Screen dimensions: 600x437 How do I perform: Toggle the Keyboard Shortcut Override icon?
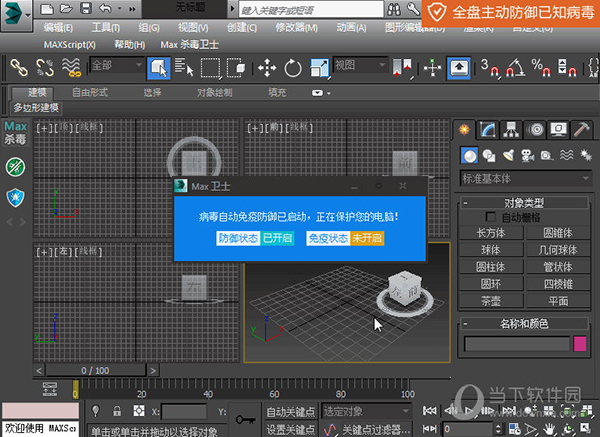click(459, 68)
